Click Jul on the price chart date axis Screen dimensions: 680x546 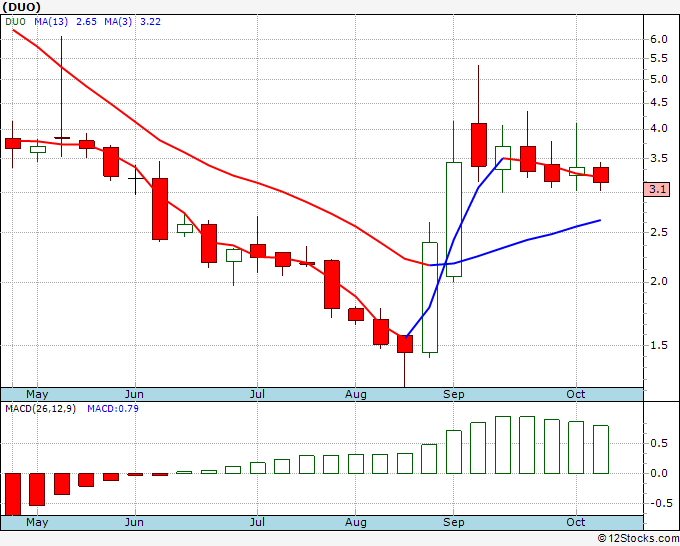click(257, 394)
